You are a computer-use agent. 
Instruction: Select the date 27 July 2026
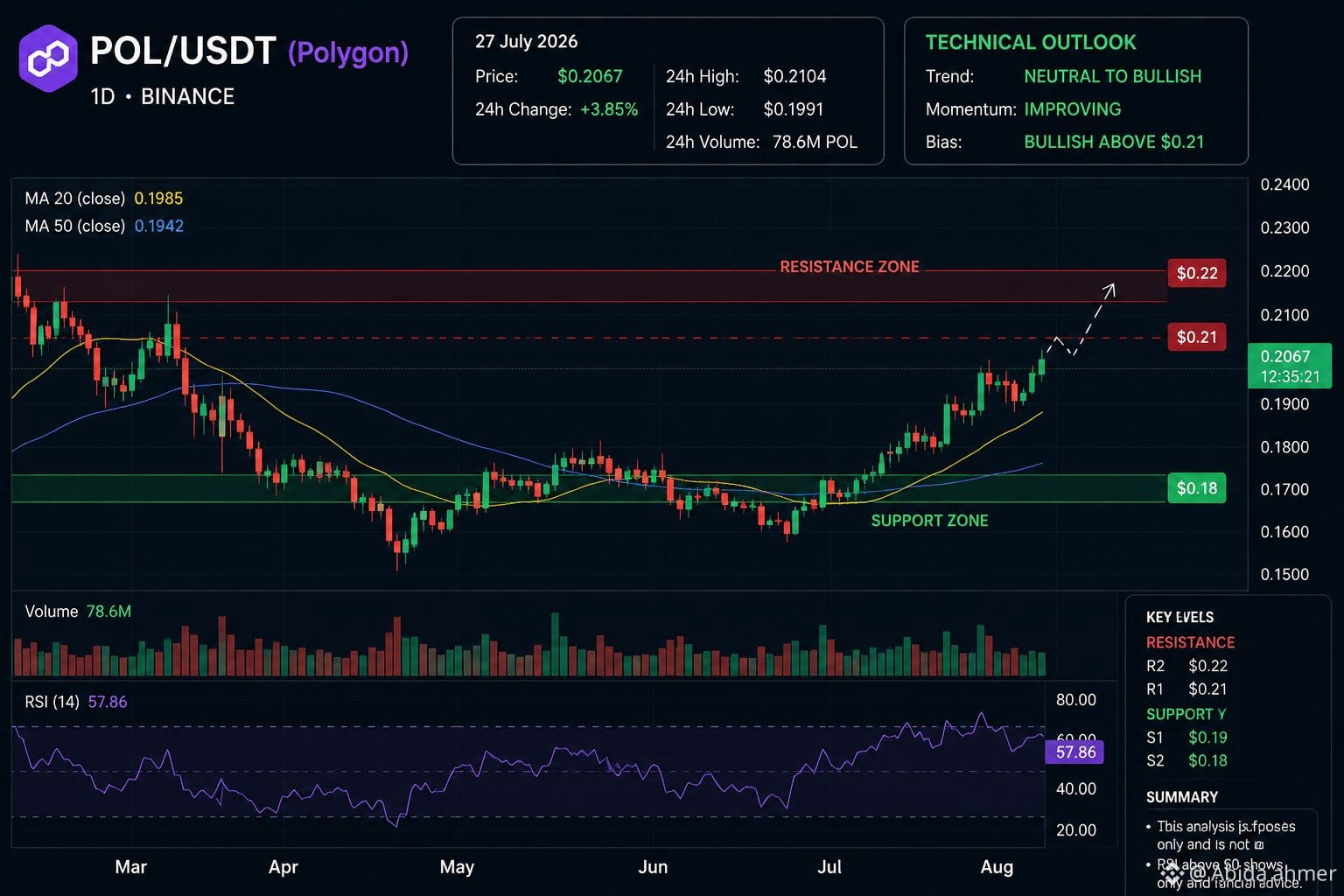pyautogui.click(x=526, y=41)
